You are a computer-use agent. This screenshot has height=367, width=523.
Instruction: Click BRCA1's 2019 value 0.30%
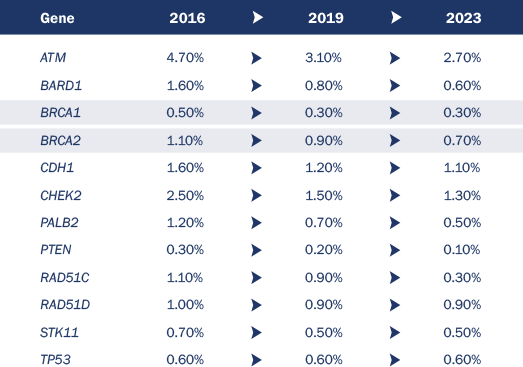(324, 113)
